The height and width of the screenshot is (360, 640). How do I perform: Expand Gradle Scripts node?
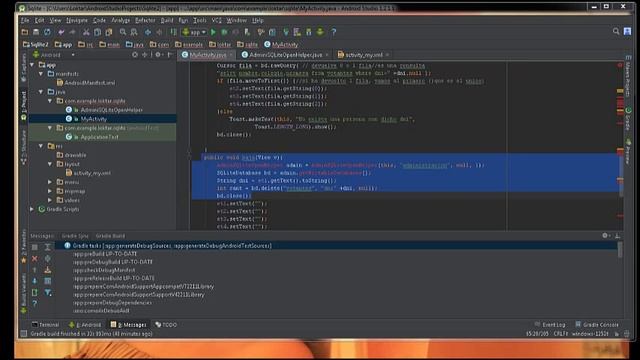click(x=32, y=209)
